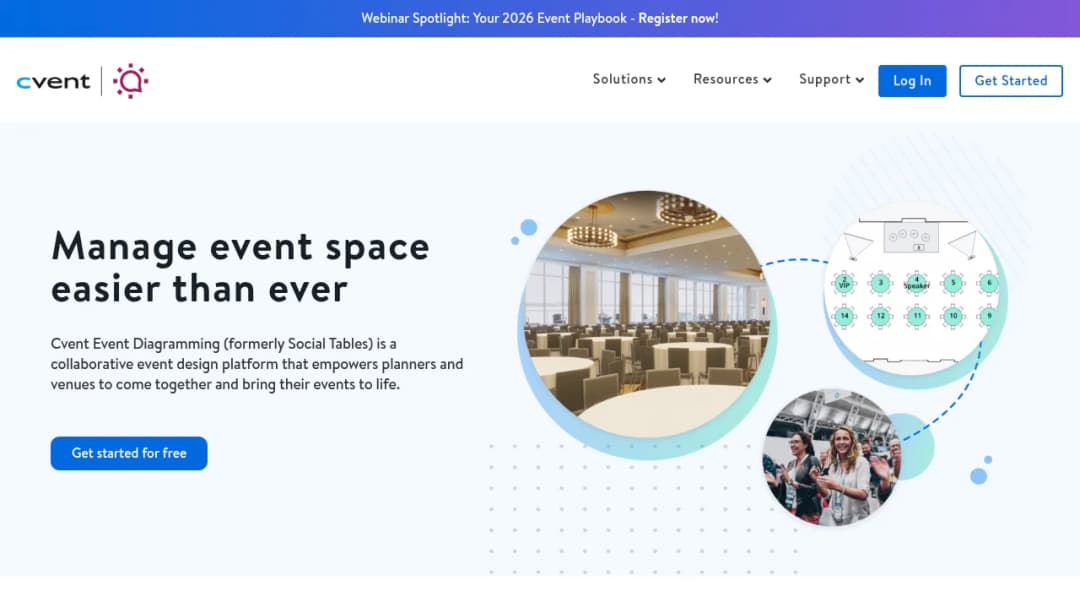This screenshot has width=1080, height=608.
Task: Select table 5 in the diagram
Action: pyautogui.click(x=953, y=283)
